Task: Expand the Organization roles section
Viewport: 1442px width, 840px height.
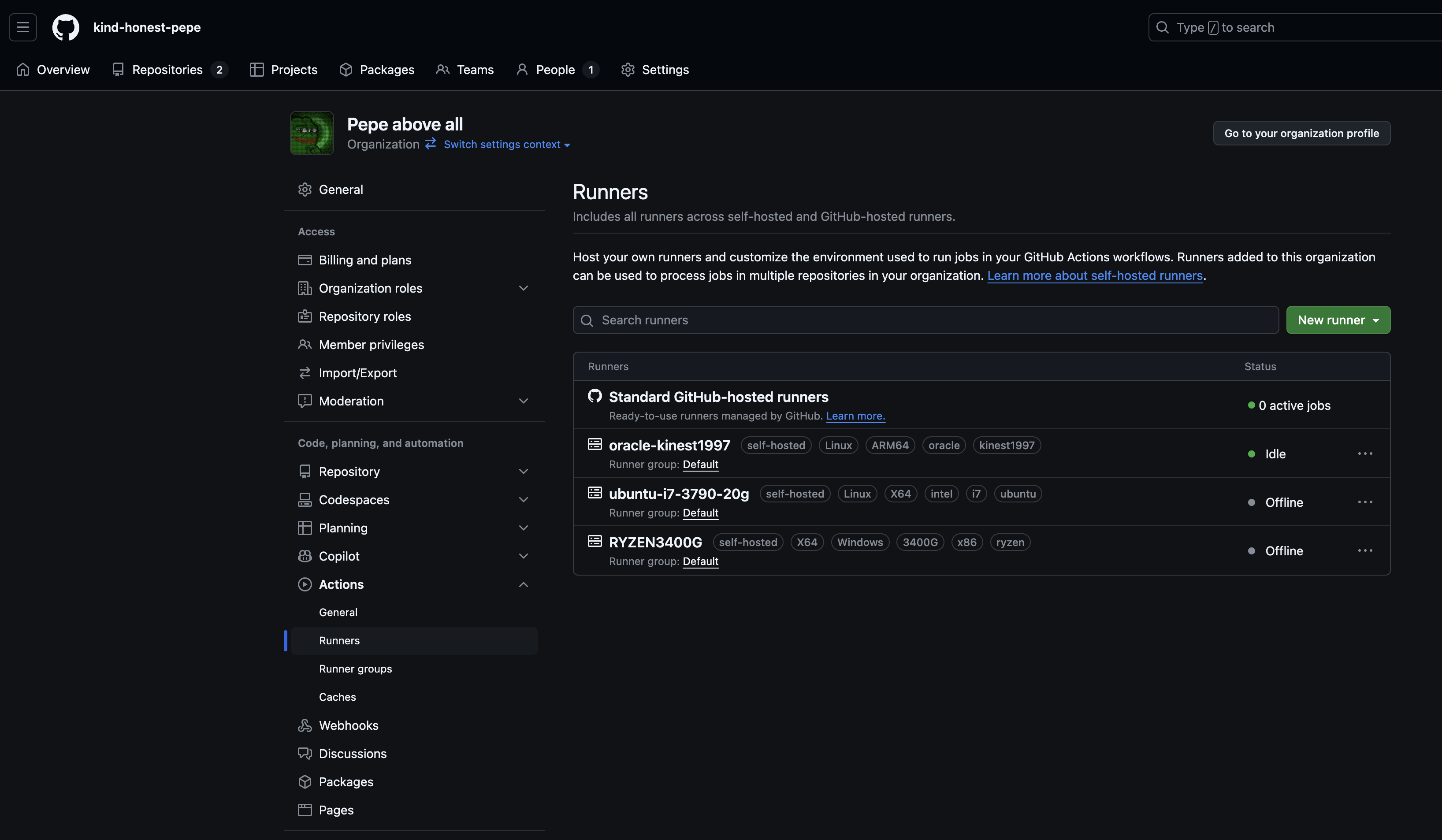Action: pos(523,288)
